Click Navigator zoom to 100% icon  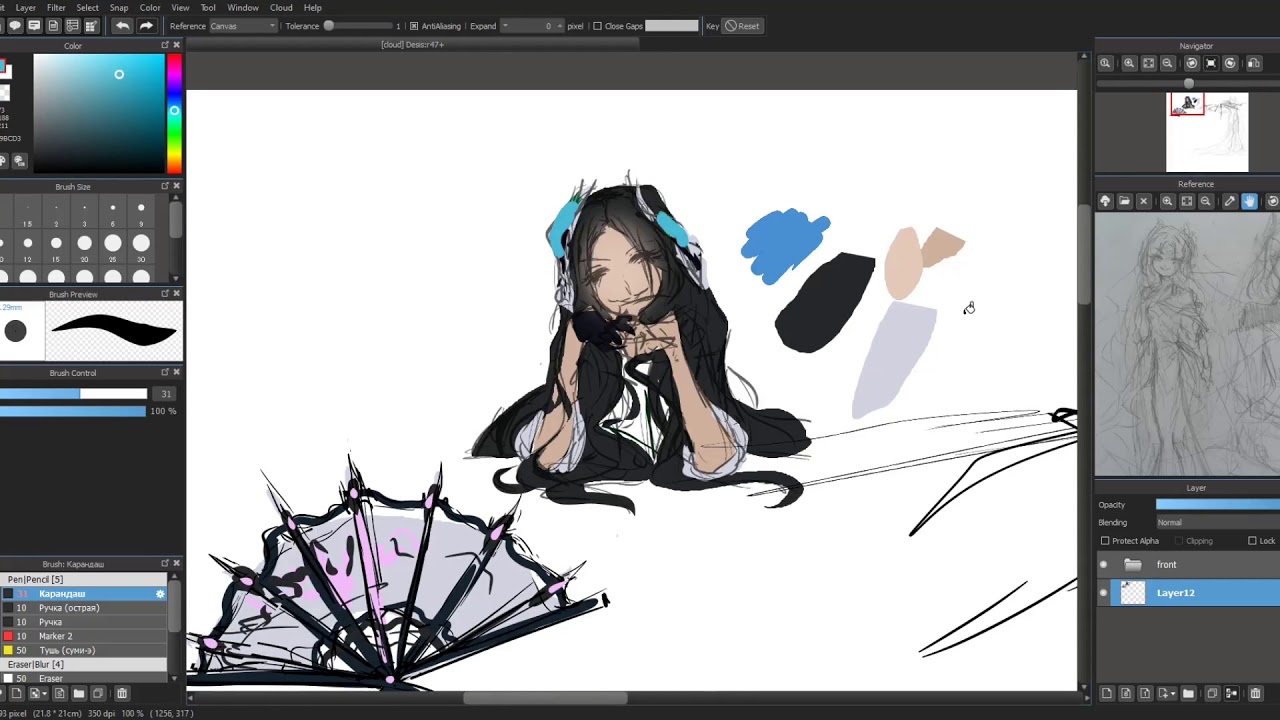[x=1105, y=63]
